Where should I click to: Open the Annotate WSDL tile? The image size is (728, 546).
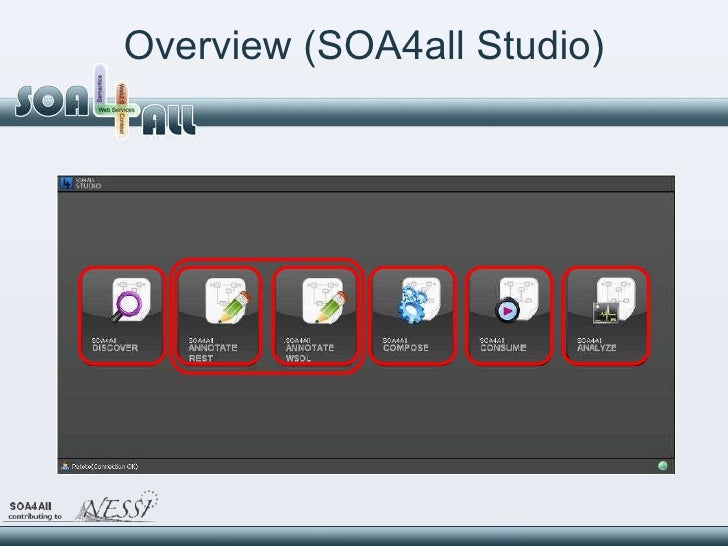(316, 316)
